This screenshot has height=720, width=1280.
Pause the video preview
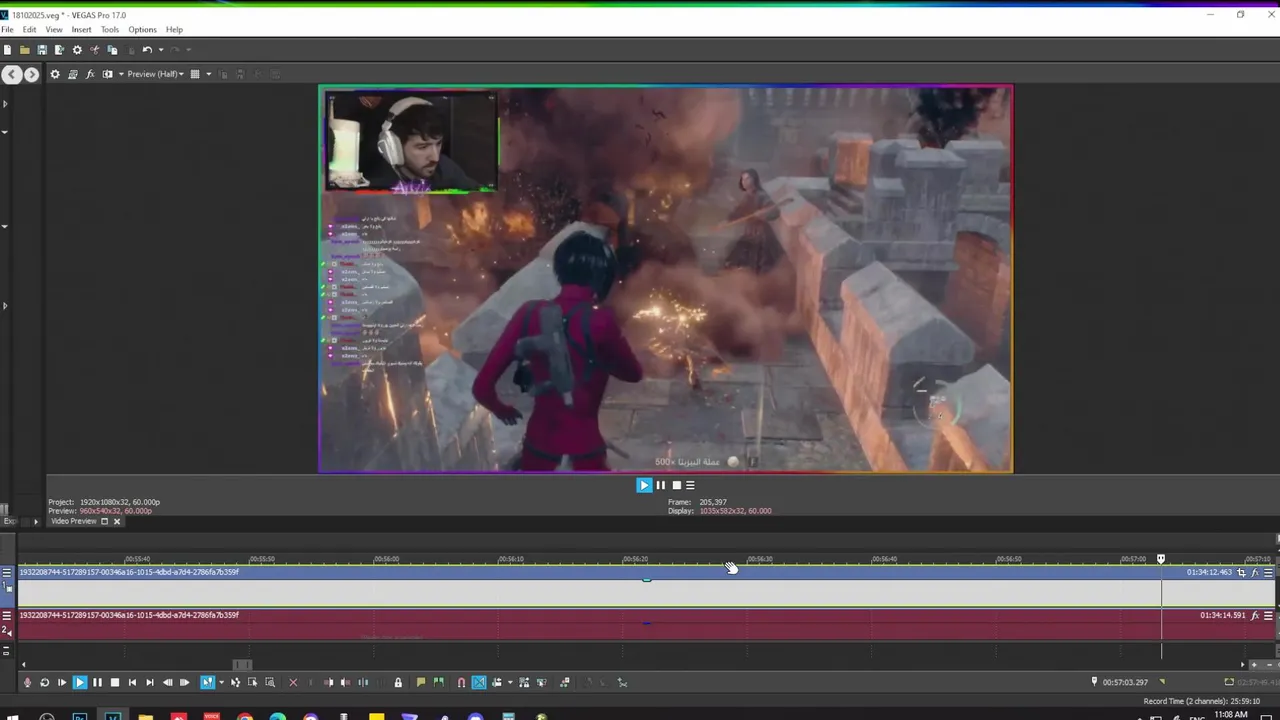point(660,485)
